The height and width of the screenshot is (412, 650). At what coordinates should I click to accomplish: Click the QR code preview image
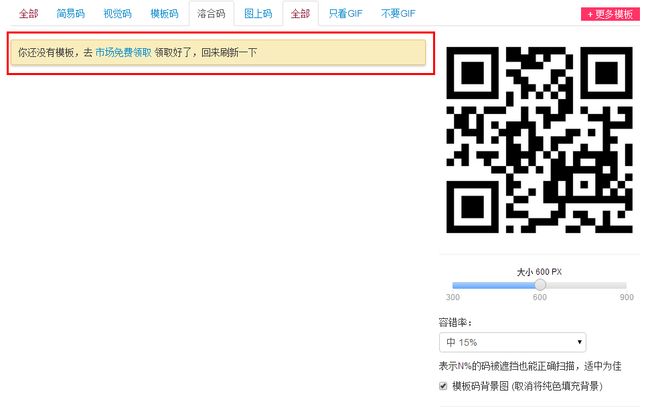click(539, 140)
